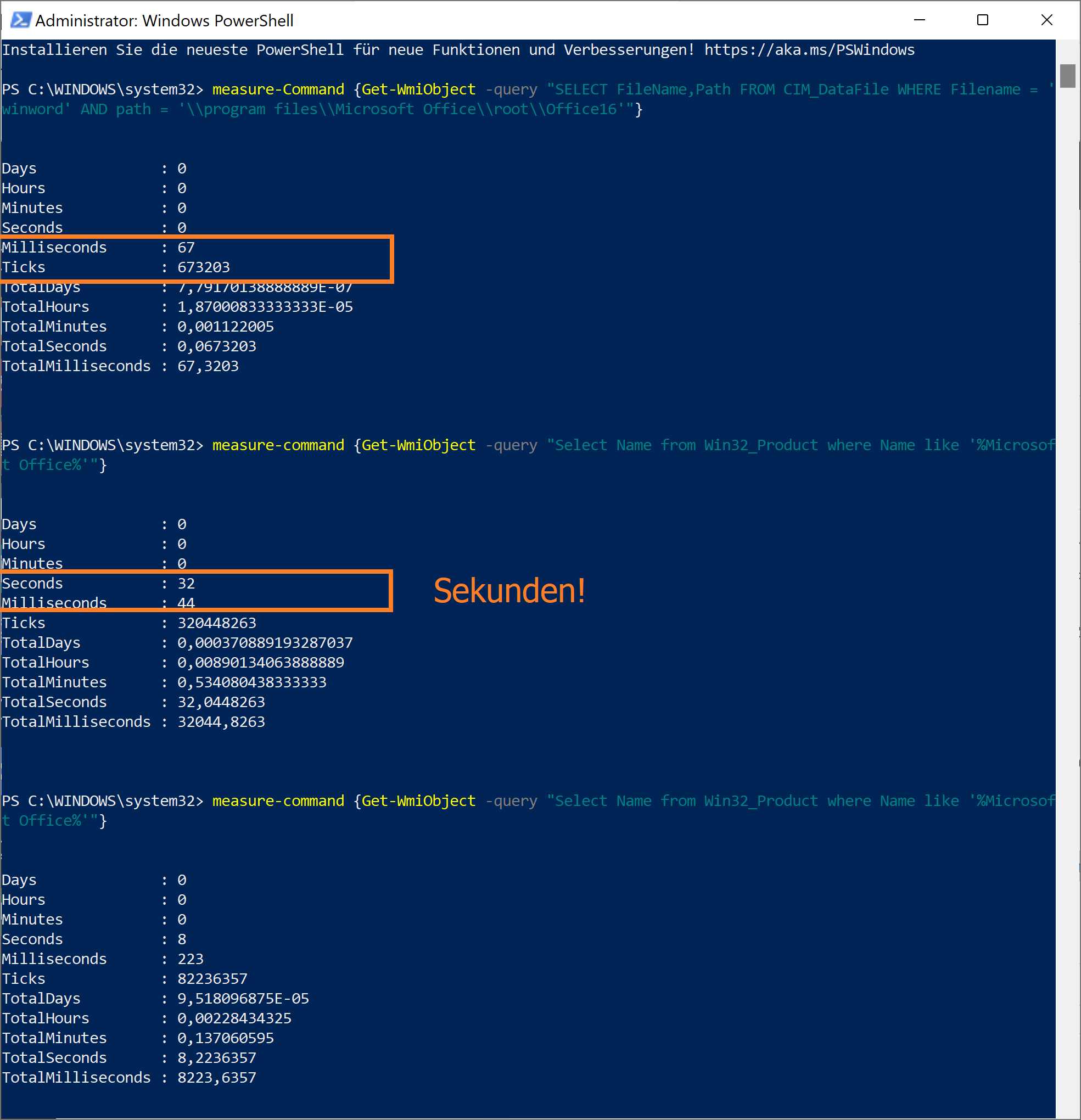
Task: Click the Ticks value '320448263'
Action: [216, 623]
